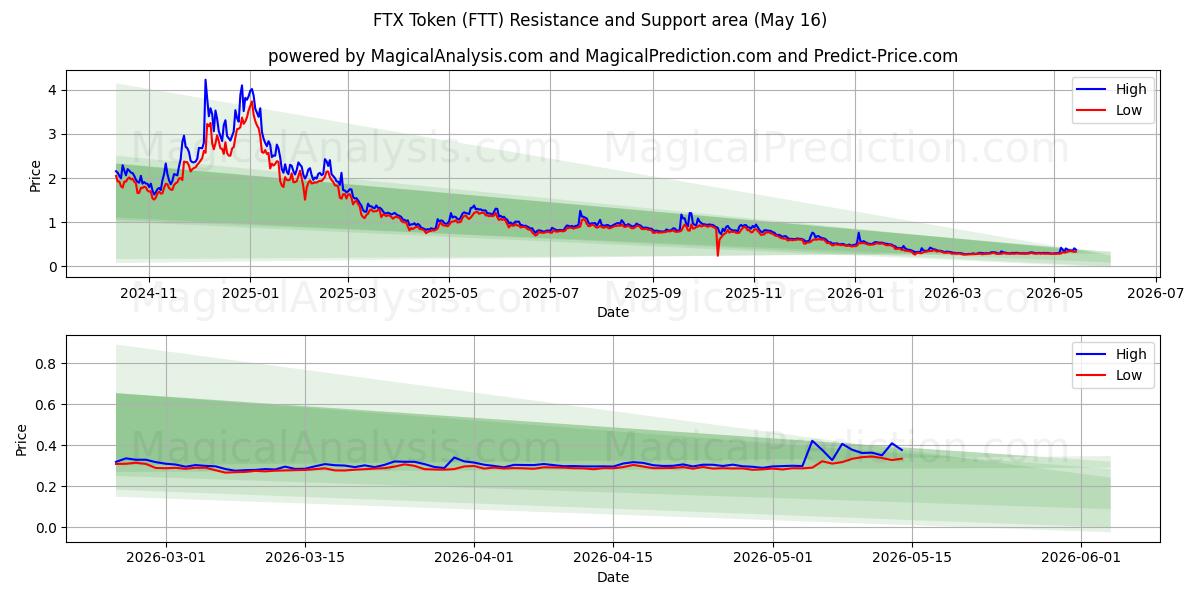Click the '2024-11' date tick label
The width and height of the screenshot is (1200, 600).
coord(148,293)
